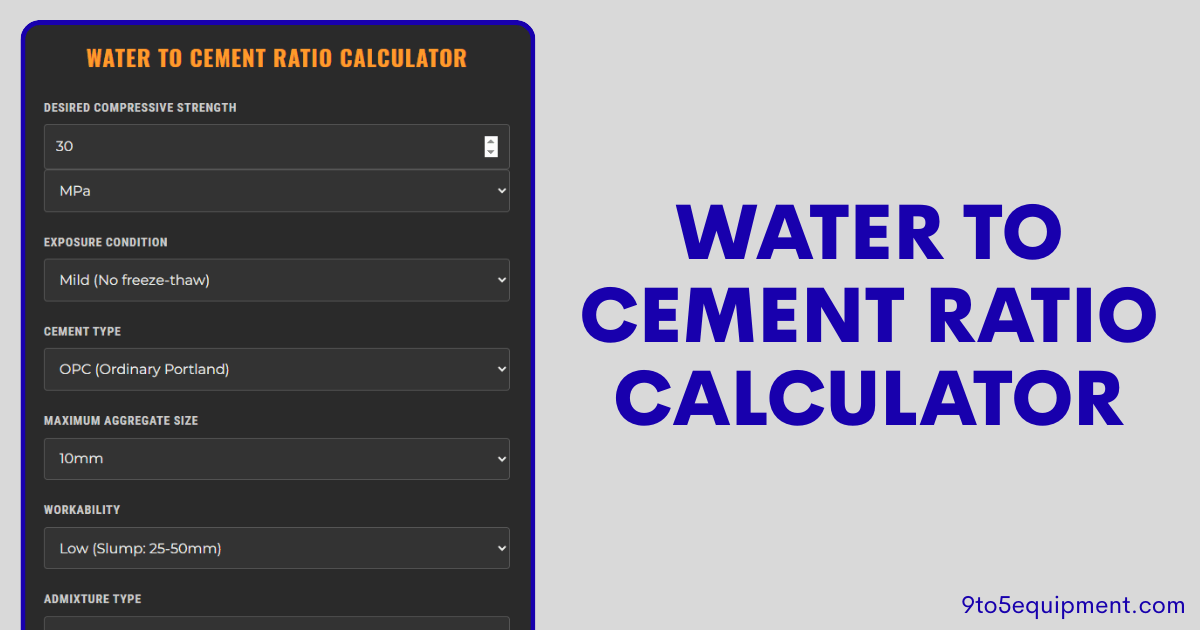Click the Water to Cement Ratio Calculator heading
The width and height of the screenshot is (1200, 630).
[x=276, y=58]
